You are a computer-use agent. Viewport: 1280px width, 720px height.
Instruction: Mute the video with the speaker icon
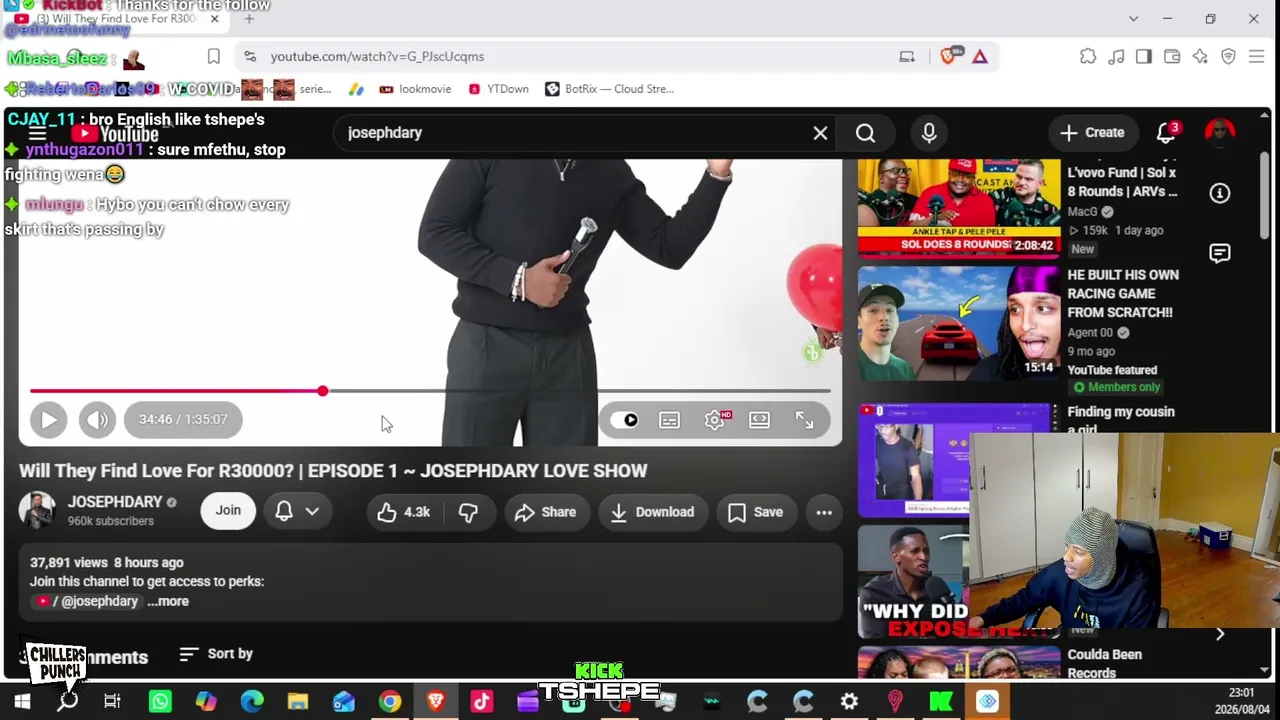pyautogui.click(x=97, y=420)
